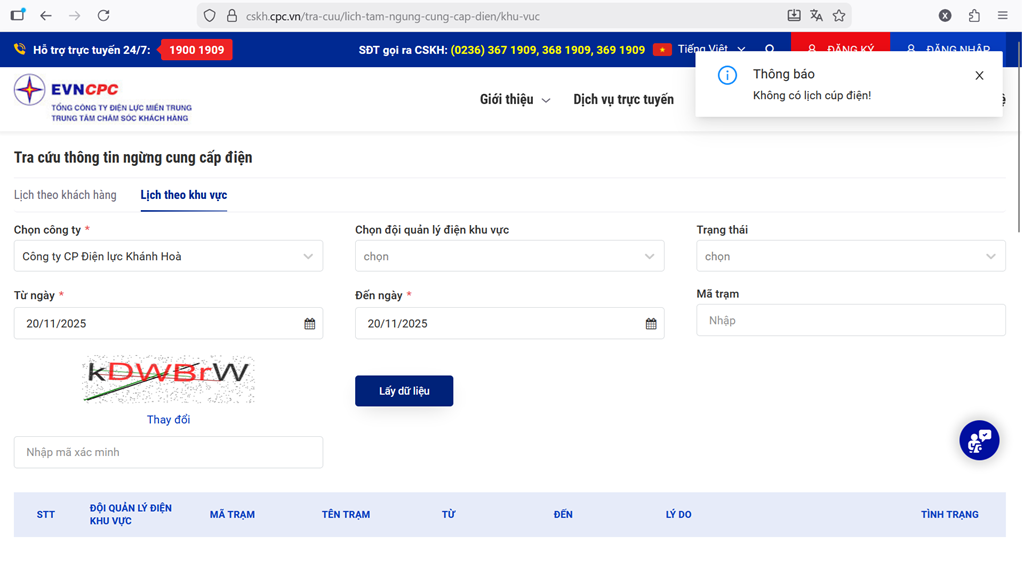Viewport: 1024px width, 576px height.
Task: Expand the Chọn công ty dropdown
Action: tap(168, 256)
